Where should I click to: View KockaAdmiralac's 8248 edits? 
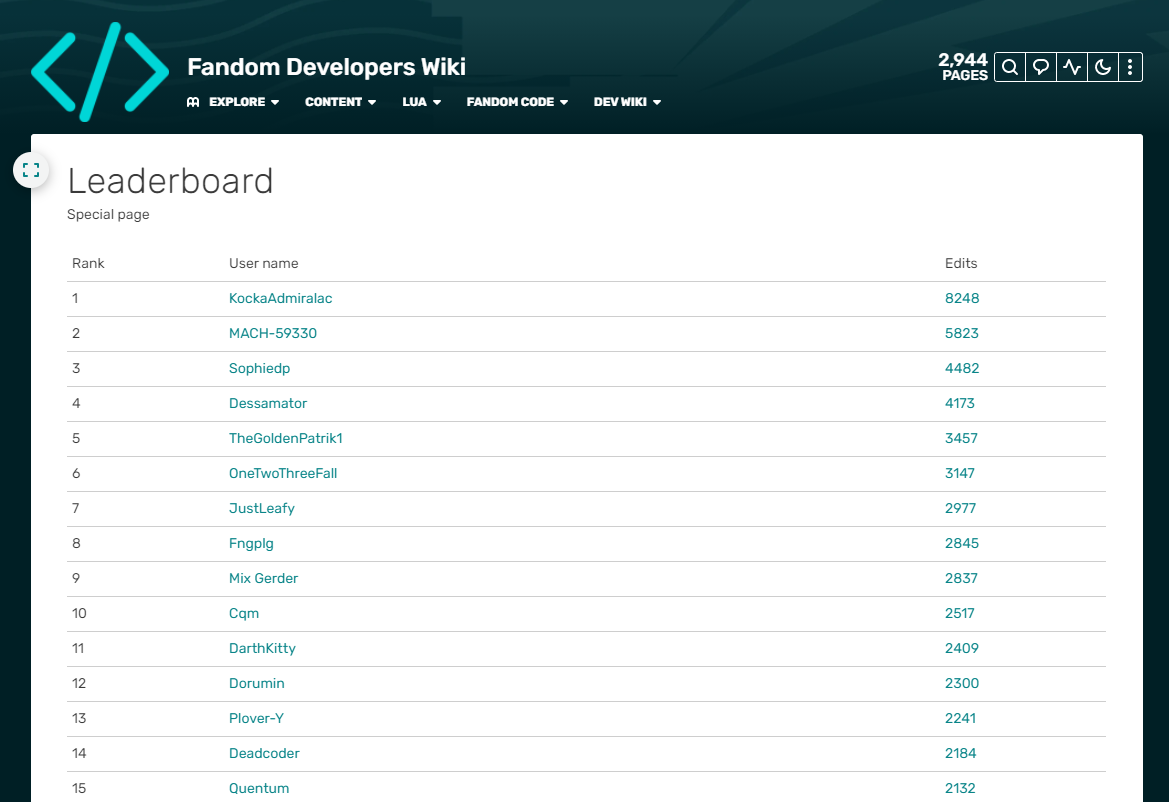pyautogui.click(x=962, y=298)
